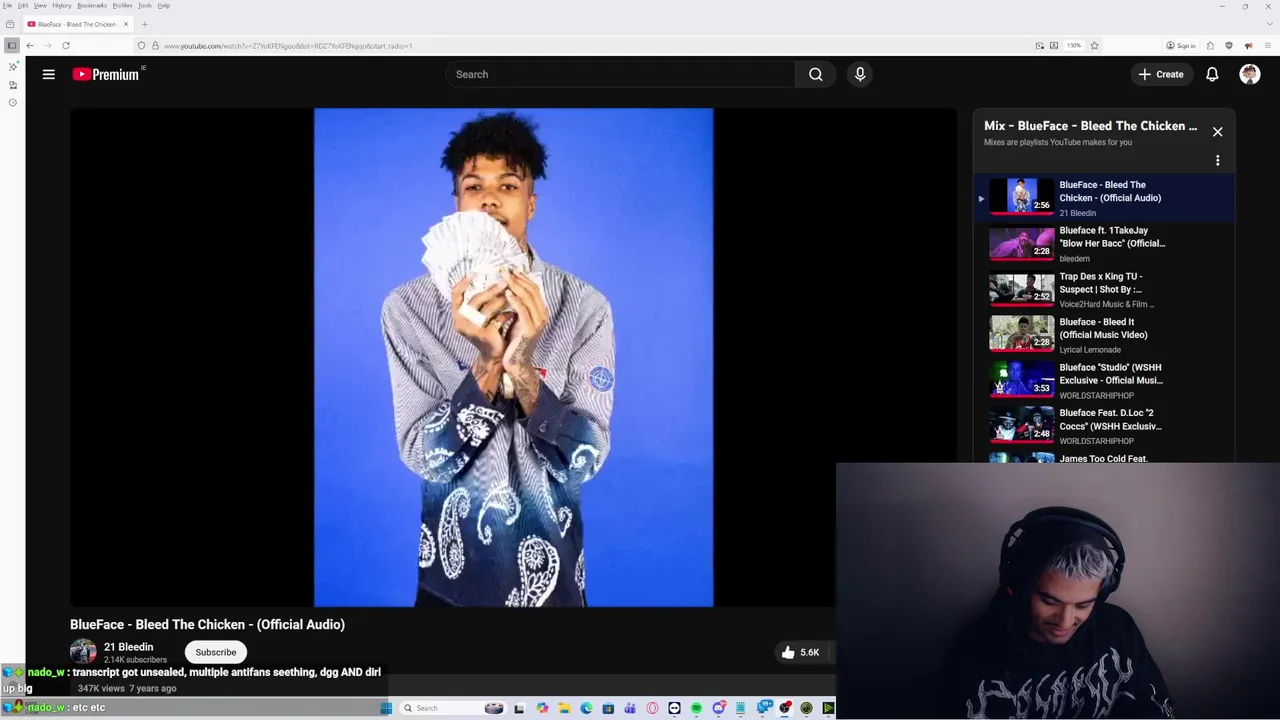Open Discord from the taskbar

(x=718, y=708)
